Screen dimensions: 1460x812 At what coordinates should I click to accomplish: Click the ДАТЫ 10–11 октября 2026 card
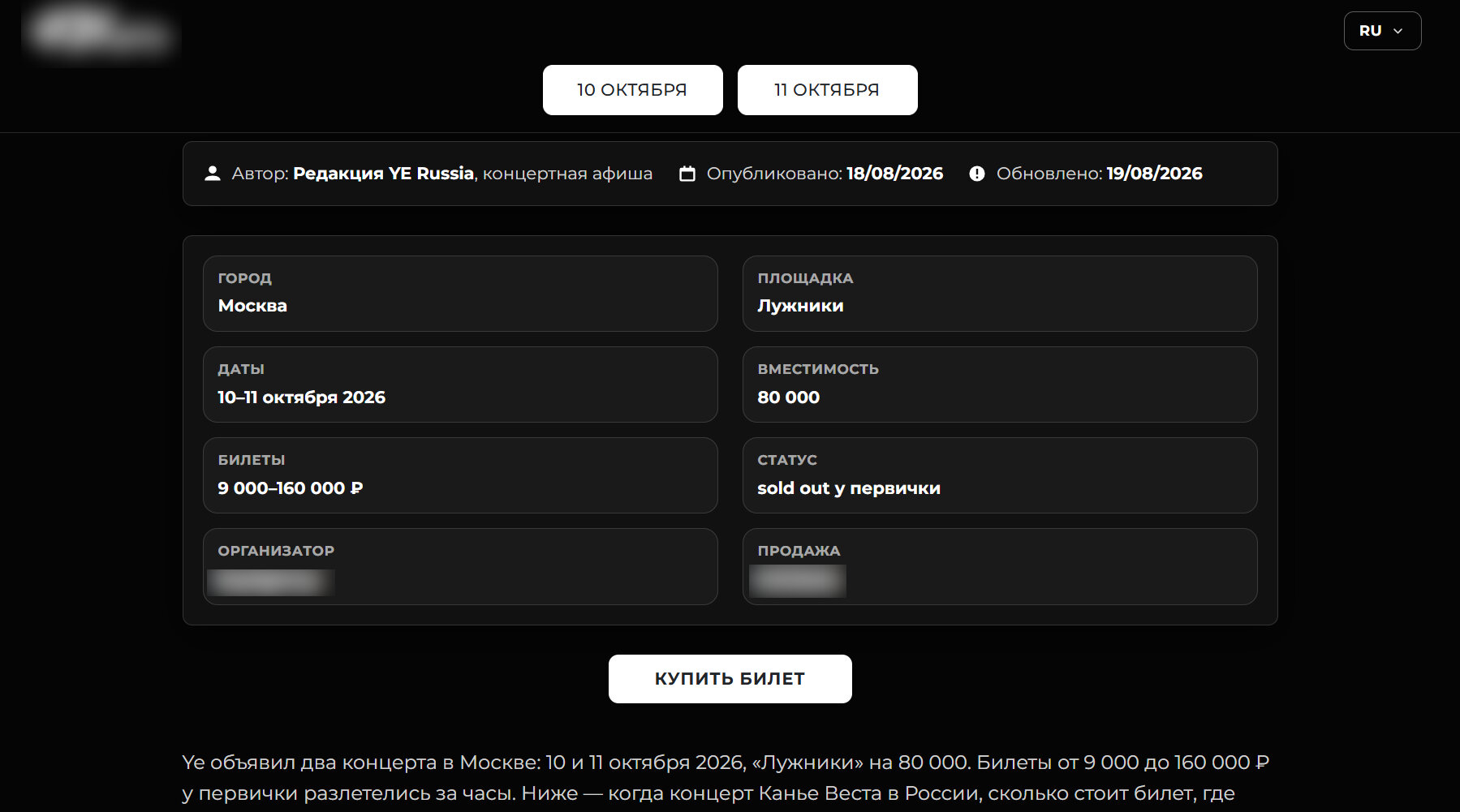(460, 385)
